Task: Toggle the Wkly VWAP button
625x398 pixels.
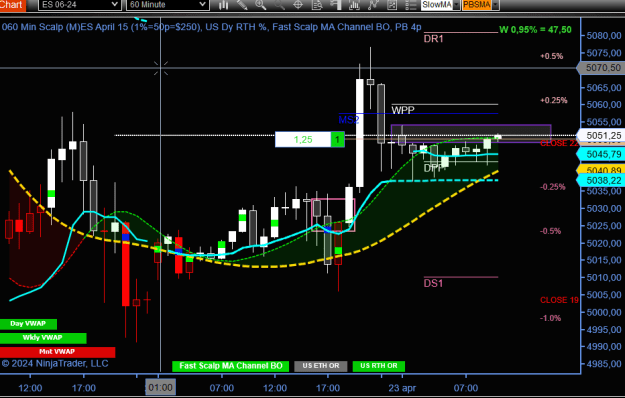Action: point(43,338)
